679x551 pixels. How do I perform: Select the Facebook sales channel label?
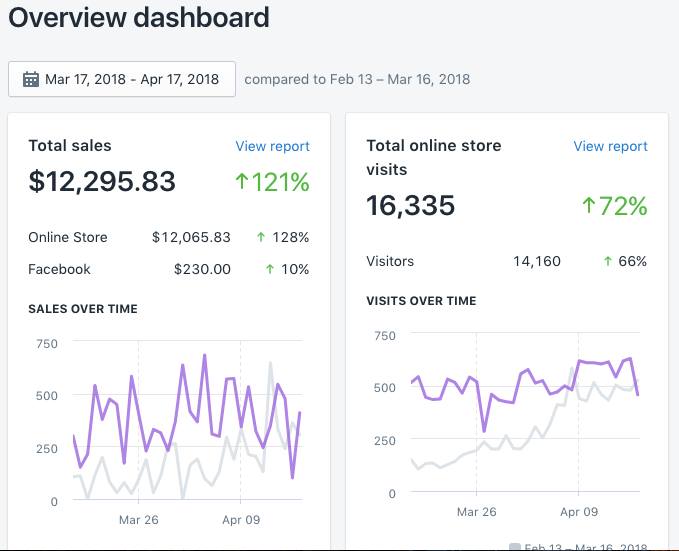59,269
